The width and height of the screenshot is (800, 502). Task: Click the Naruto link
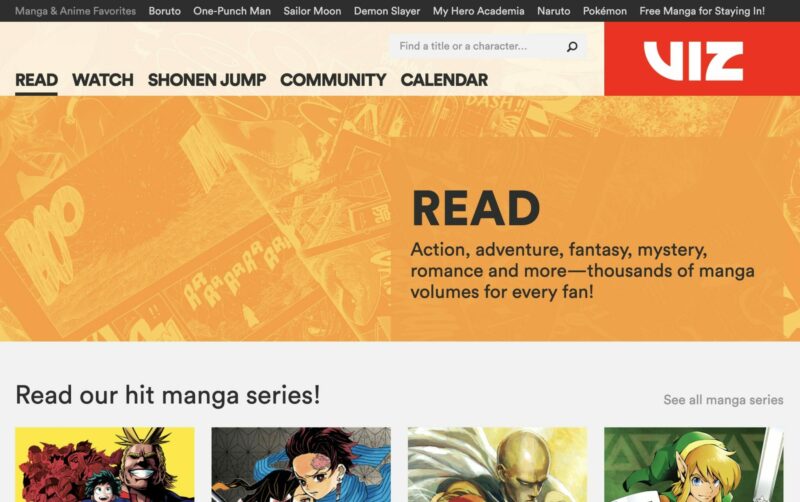[x=554, y=11]
